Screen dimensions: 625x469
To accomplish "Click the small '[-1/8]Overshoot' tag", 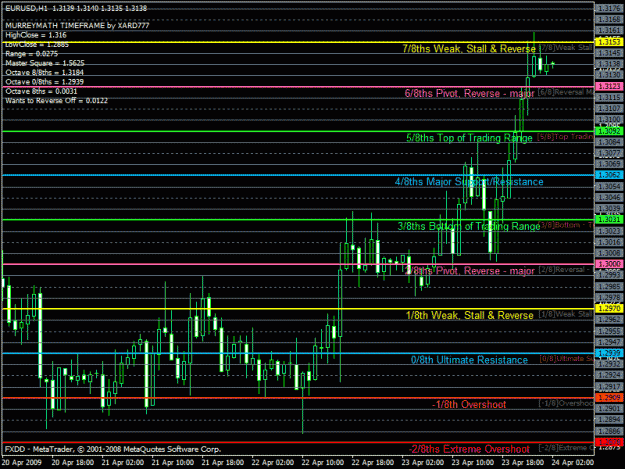I will [x=566, y=403].
